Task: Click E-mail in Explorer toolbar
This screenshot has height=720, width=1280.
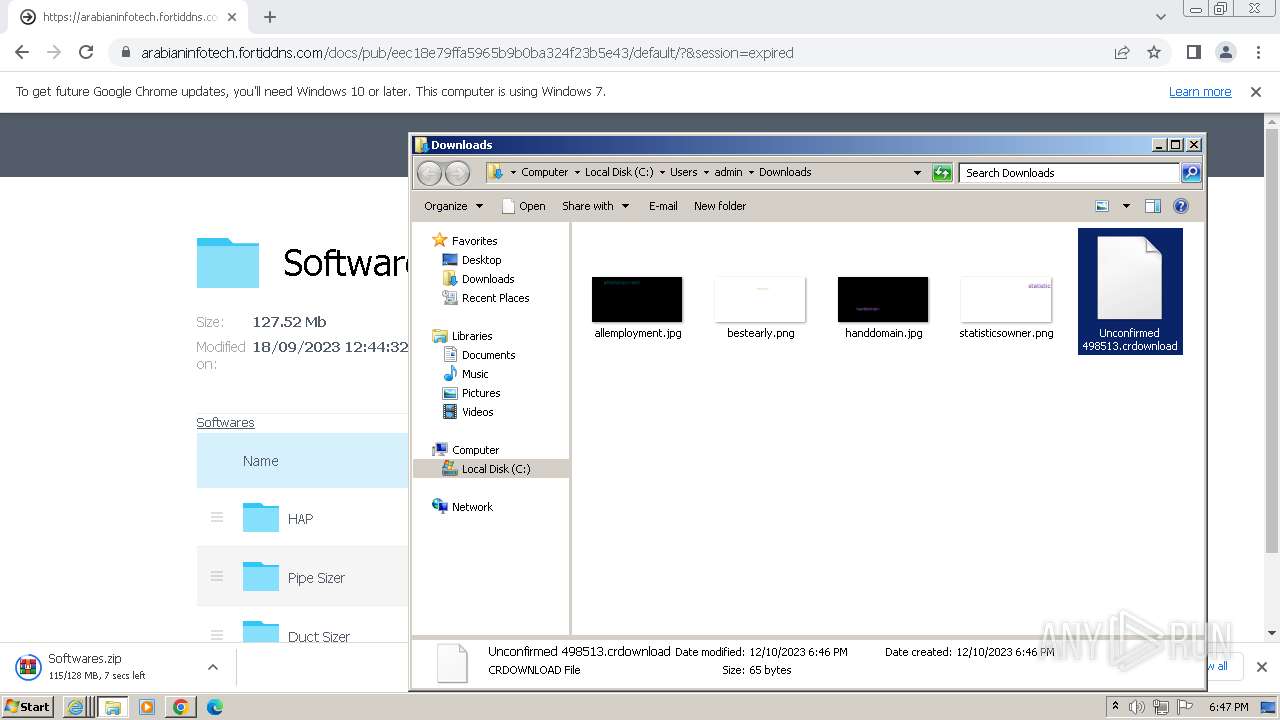Action: 663,206
